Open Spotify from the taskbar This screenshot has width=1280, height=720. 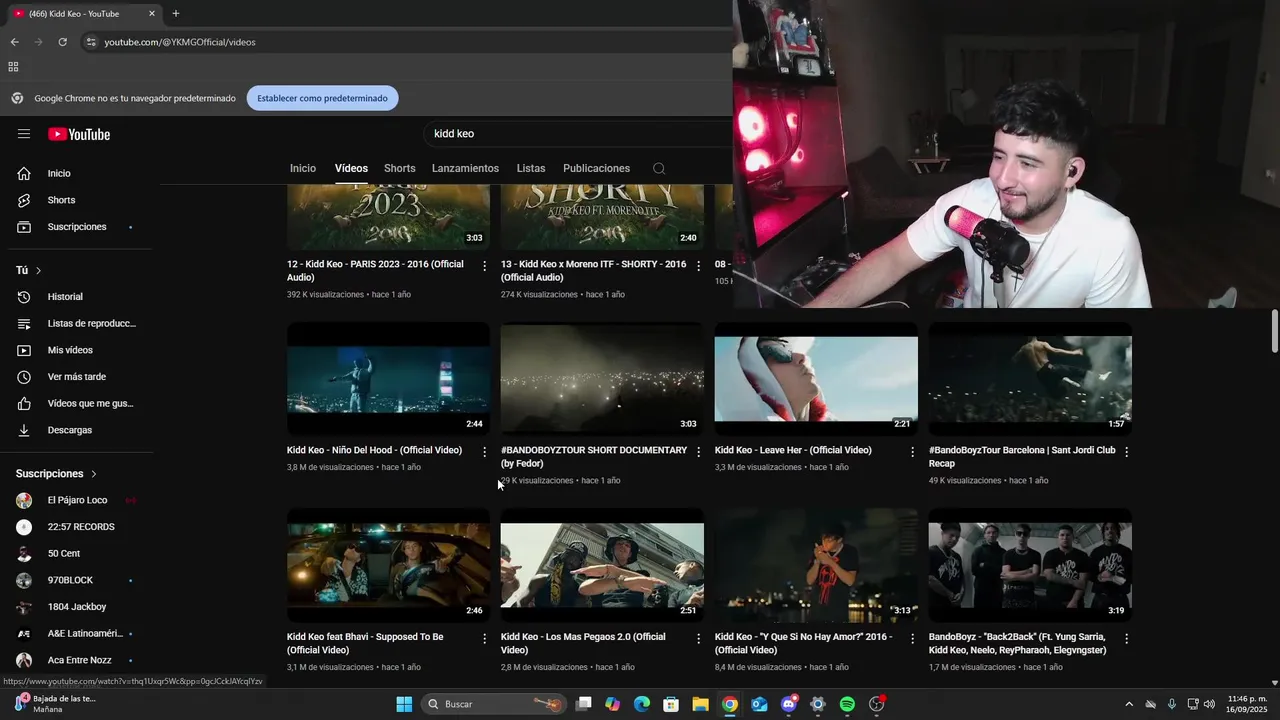pyautogui.click(x=847, y=704)
